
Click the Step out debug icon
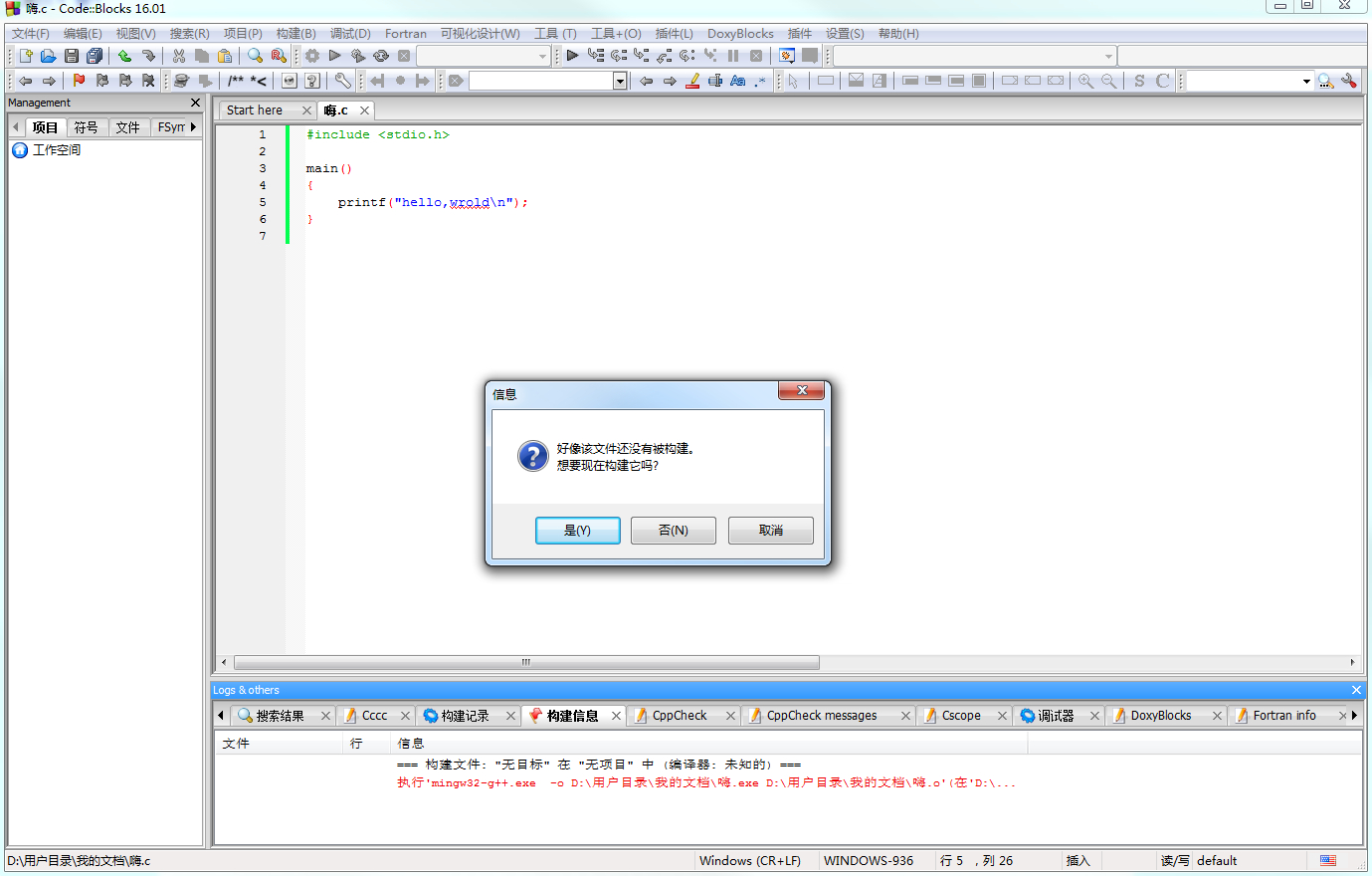pyautogui.click(x=665, y=56)
